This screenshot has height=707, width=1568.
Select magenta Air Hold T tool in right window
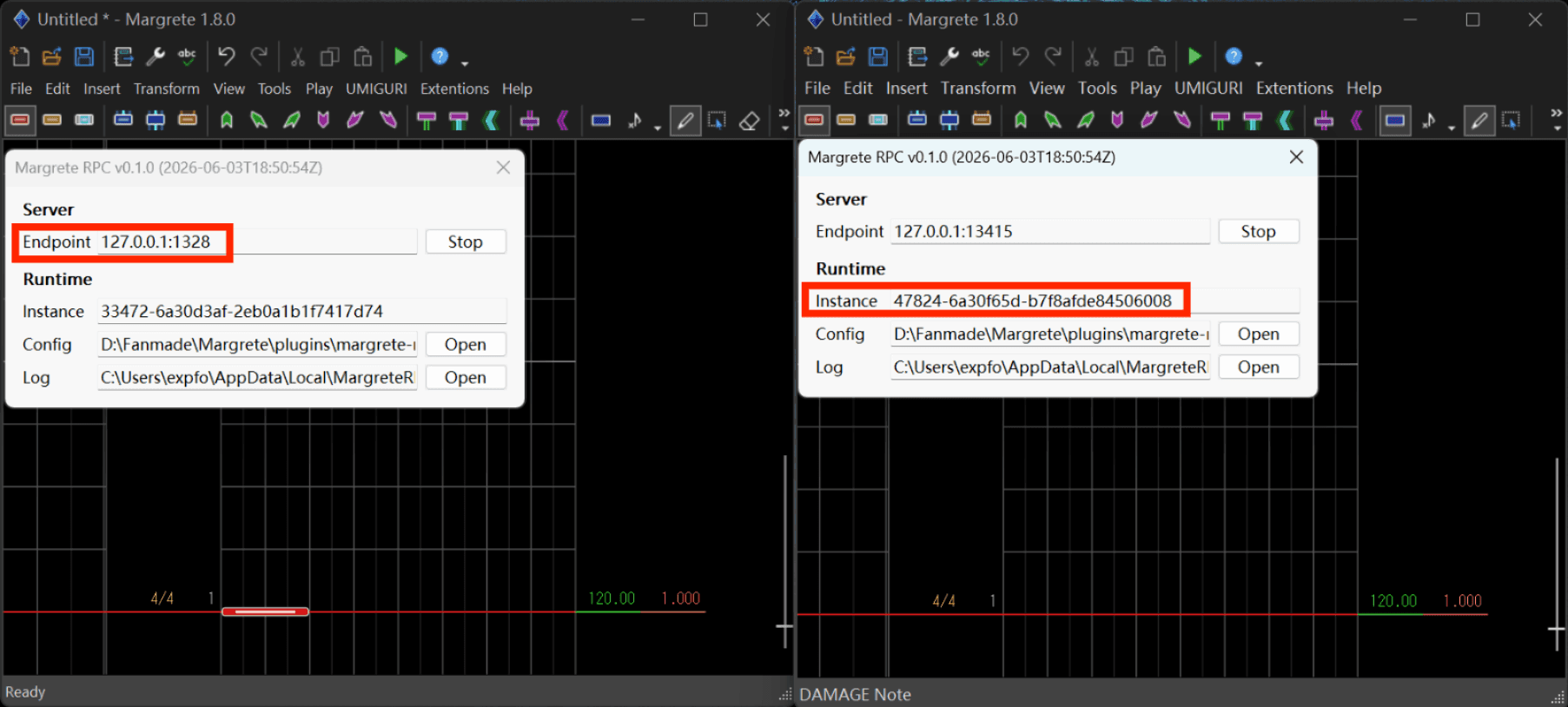pyautogui.click(x=1221, y=120)
